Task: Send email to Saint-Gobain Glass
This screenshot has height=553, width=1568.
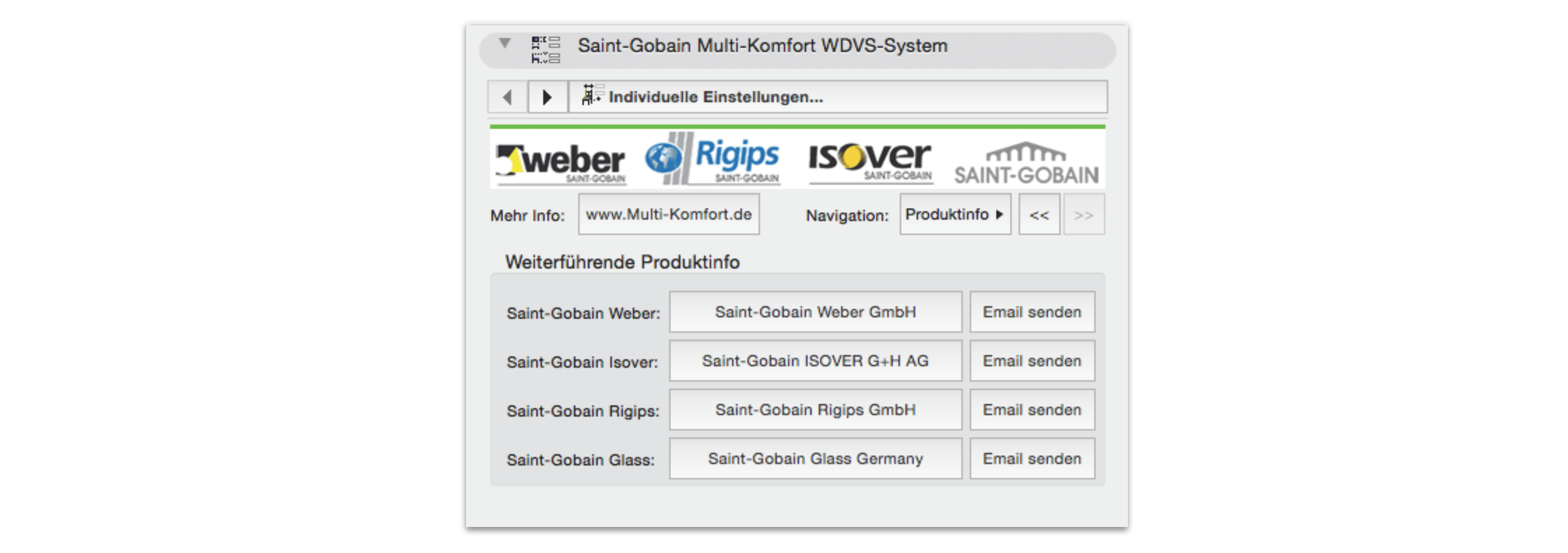Action: pyautogui.click(x=1032, y=459)
